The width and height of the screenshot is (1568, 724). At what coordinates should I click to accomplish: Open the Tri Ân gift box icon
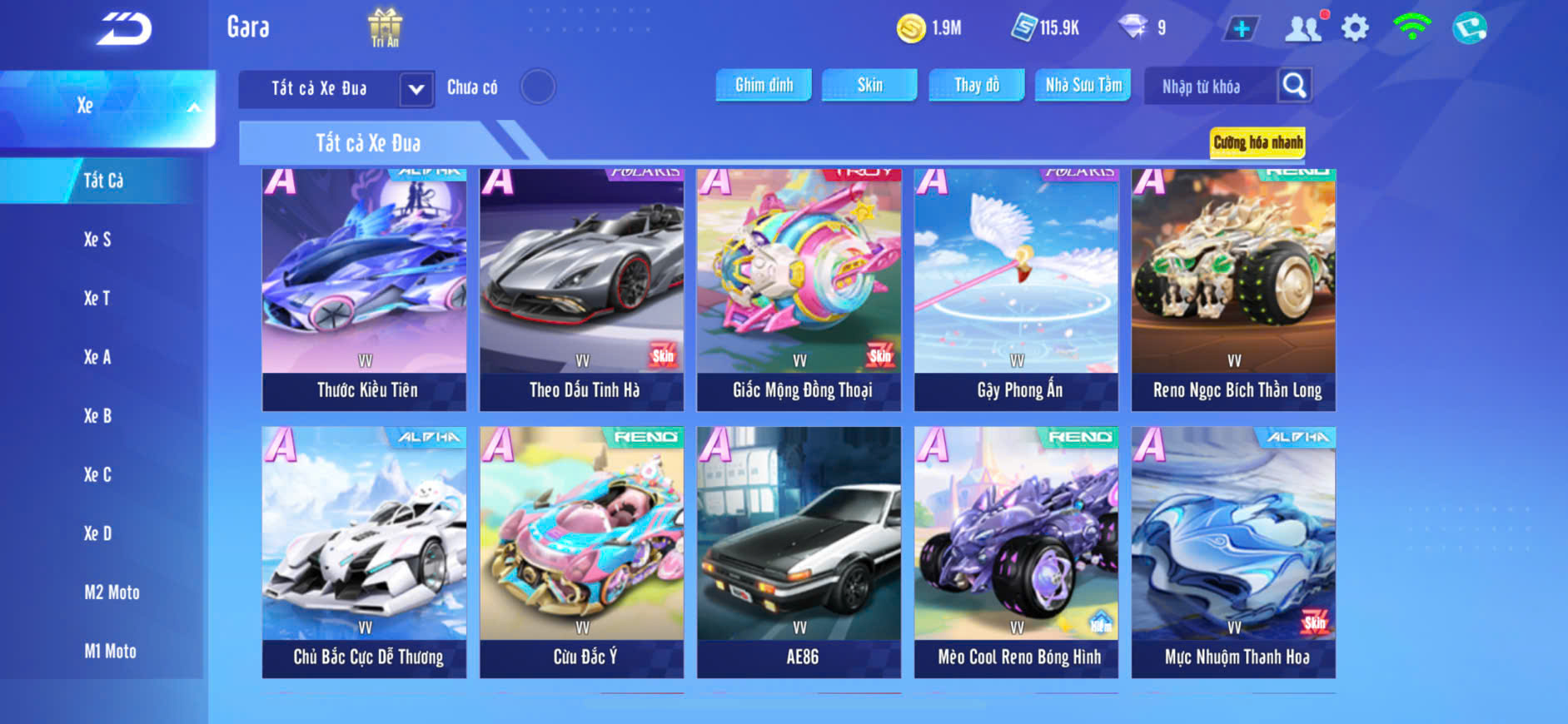[385, 27]
